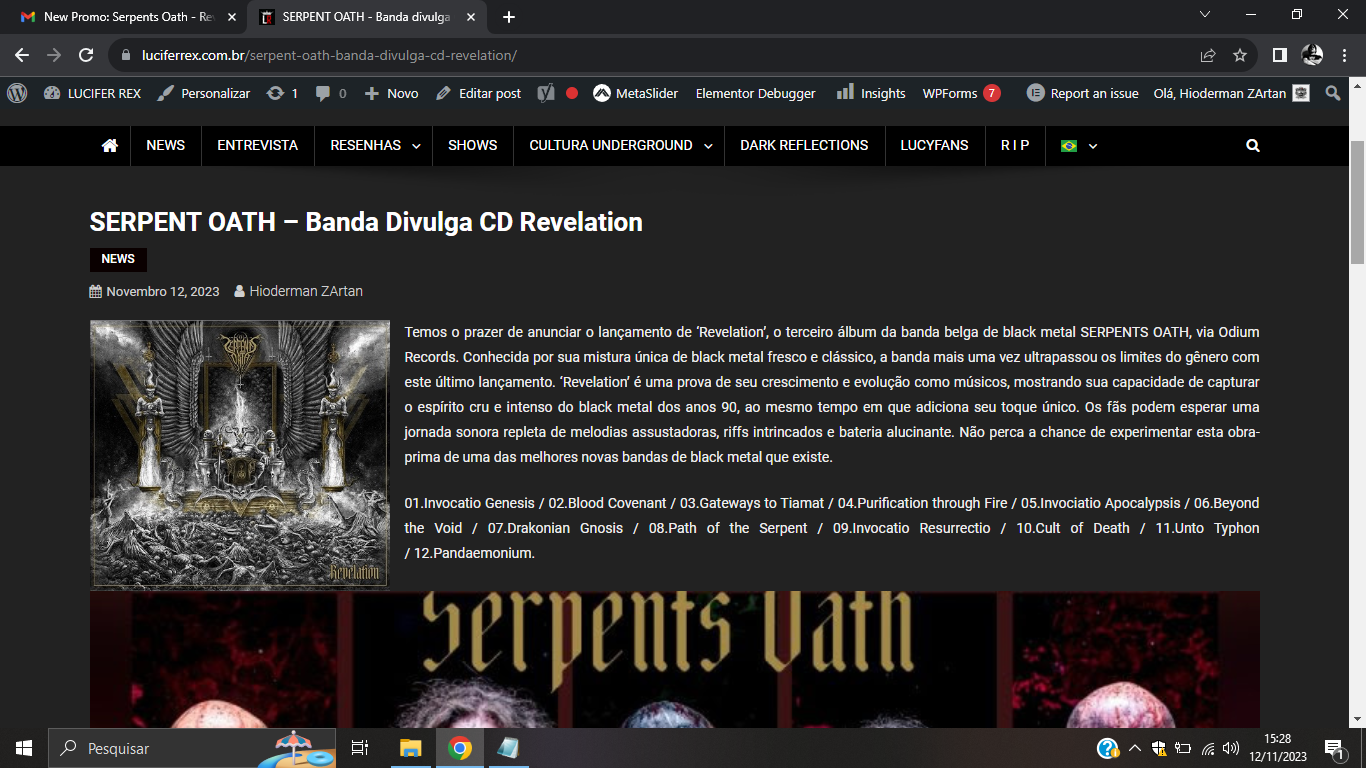The height and width of the screenshot is (768, 1366).
Task: Open a new browser tab
Action: (509, 17)
